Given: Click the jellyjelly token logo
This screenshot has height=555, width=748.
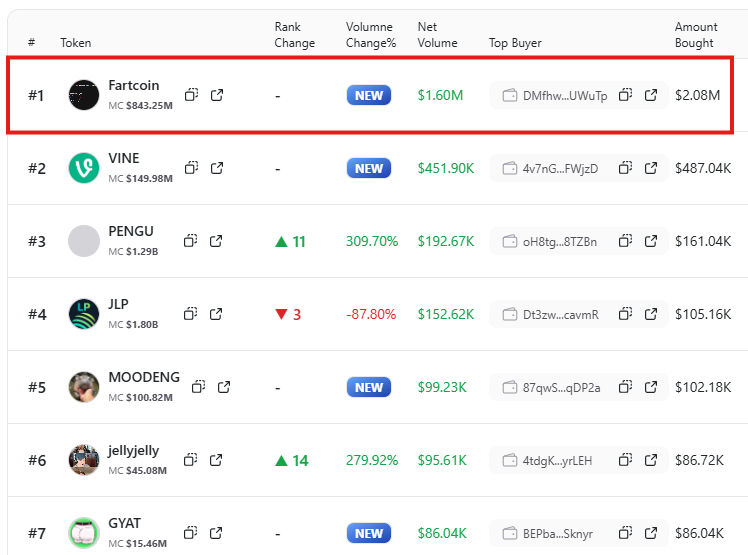Looking at the screenshot, I should (84, 460).
